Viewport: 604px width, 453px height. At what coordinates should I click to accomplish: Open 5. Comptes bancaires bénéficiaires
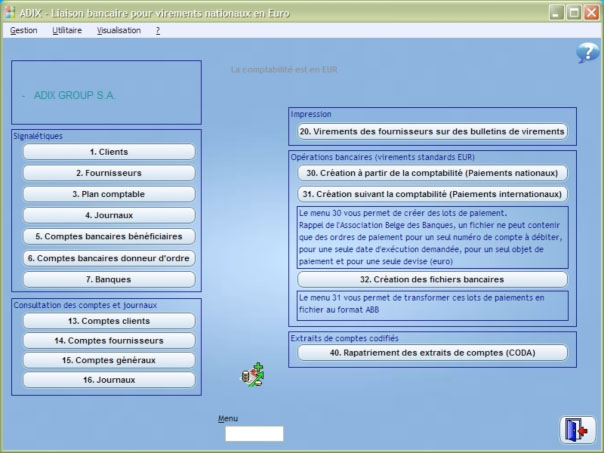(109, 237)
